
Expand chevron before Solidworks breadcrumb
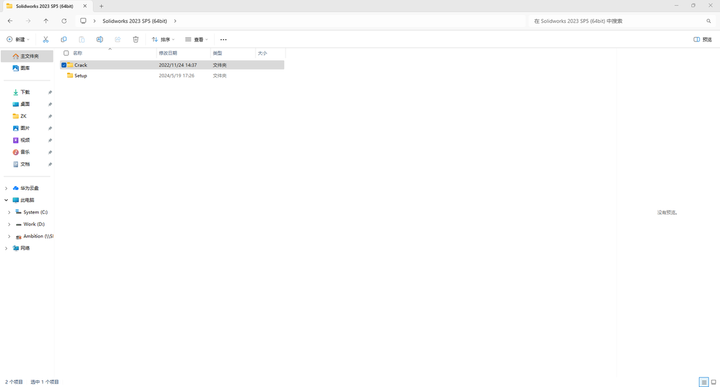tap(95, 21)
